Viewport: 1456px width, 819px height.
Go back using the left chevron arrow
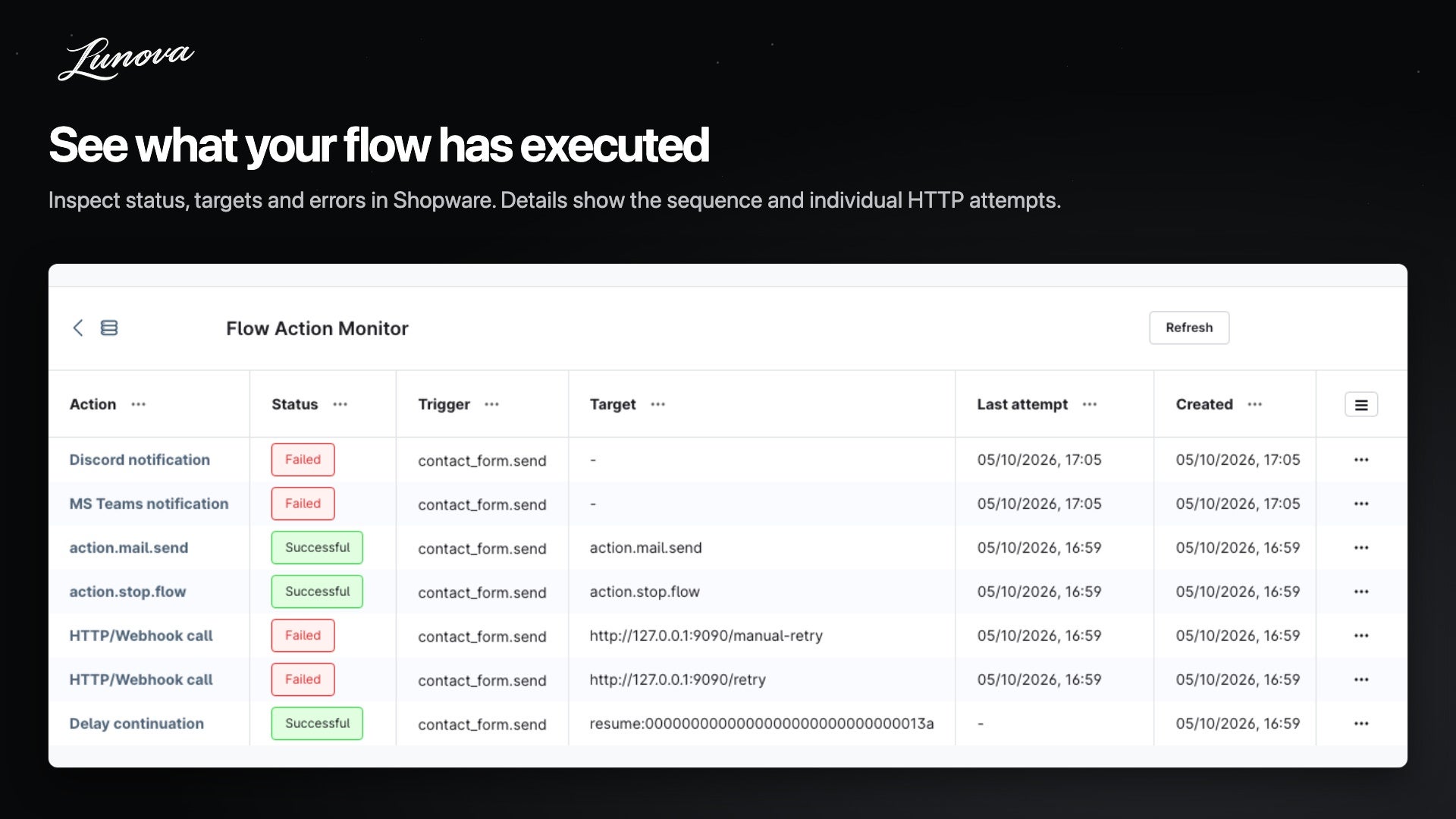(x=77, y=328)
